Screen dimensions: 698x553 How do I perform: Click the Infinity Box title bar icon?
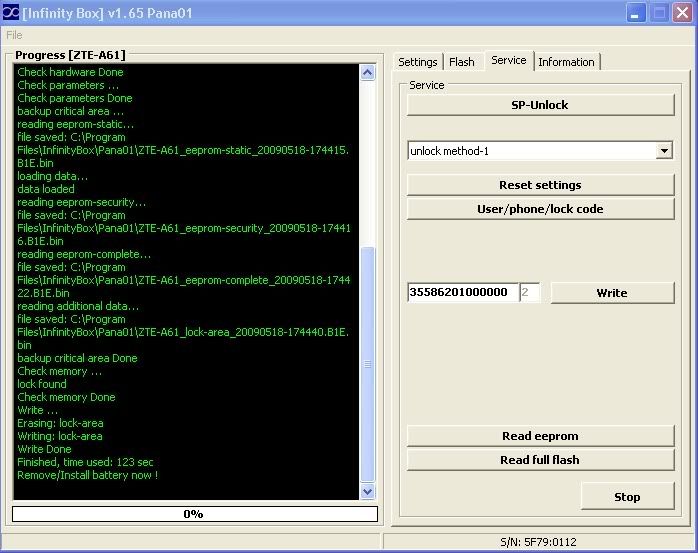coord(11,12)
